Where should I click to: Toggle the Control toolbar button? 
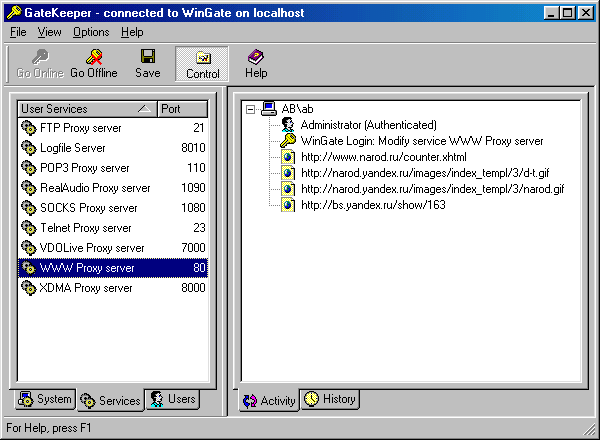202,64
